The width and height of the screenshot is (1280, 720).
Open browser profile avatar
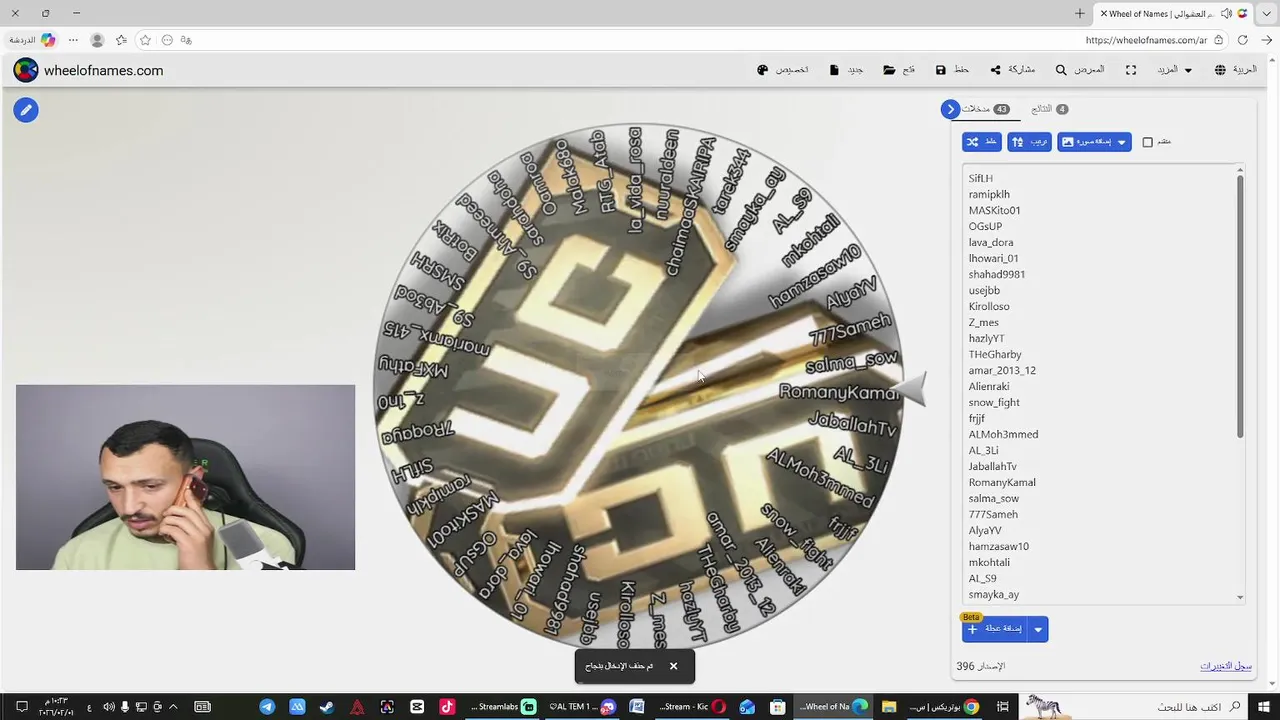coord(97,40)
